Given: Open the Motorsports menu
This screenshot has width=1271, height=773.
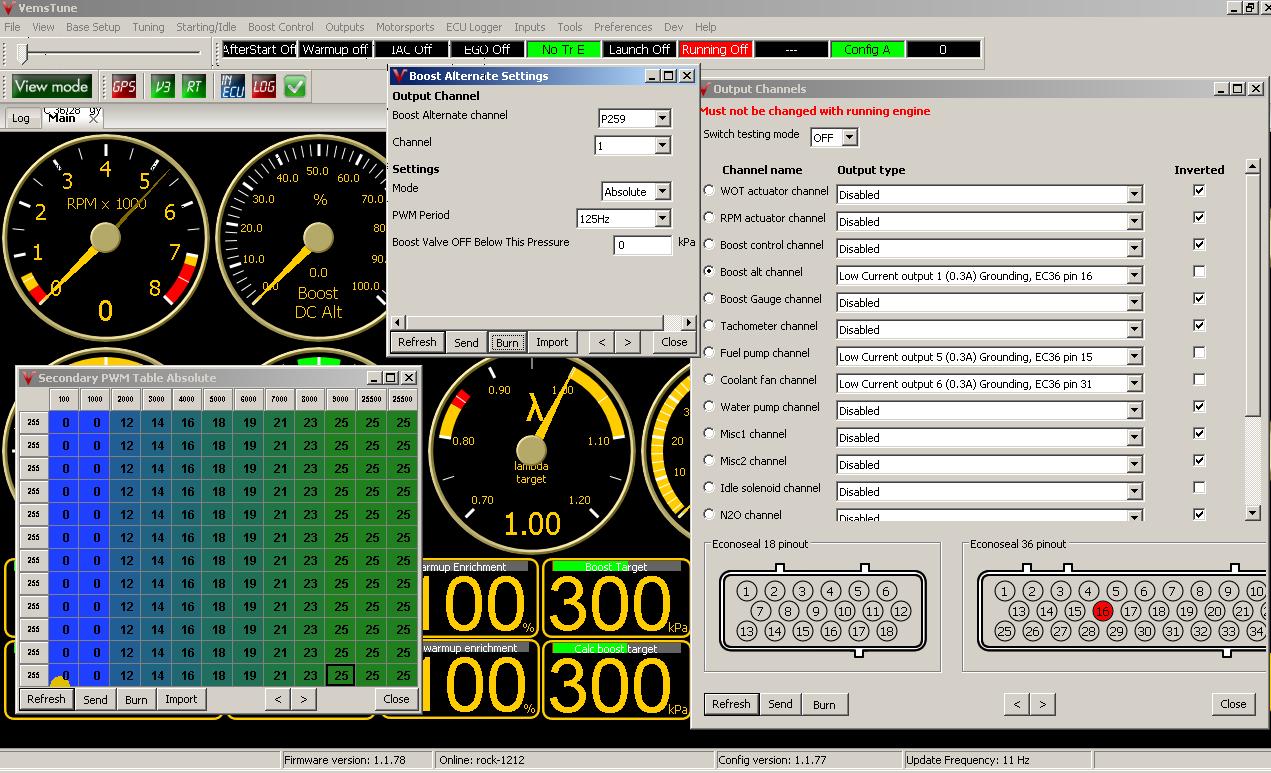Looking at the screenshot, I should (x=405, y=27).
